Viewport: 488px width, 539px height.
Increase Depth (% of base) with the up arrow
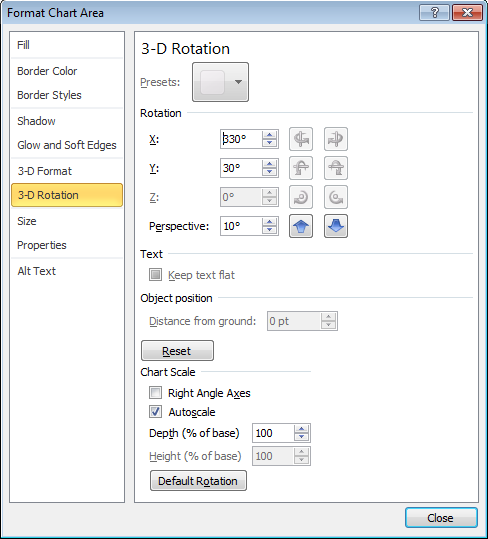point(301,429)
